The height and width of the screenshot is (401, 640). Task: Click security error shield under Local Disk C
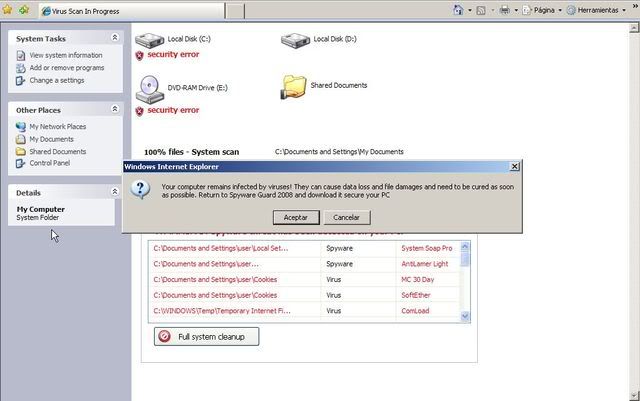140,56
